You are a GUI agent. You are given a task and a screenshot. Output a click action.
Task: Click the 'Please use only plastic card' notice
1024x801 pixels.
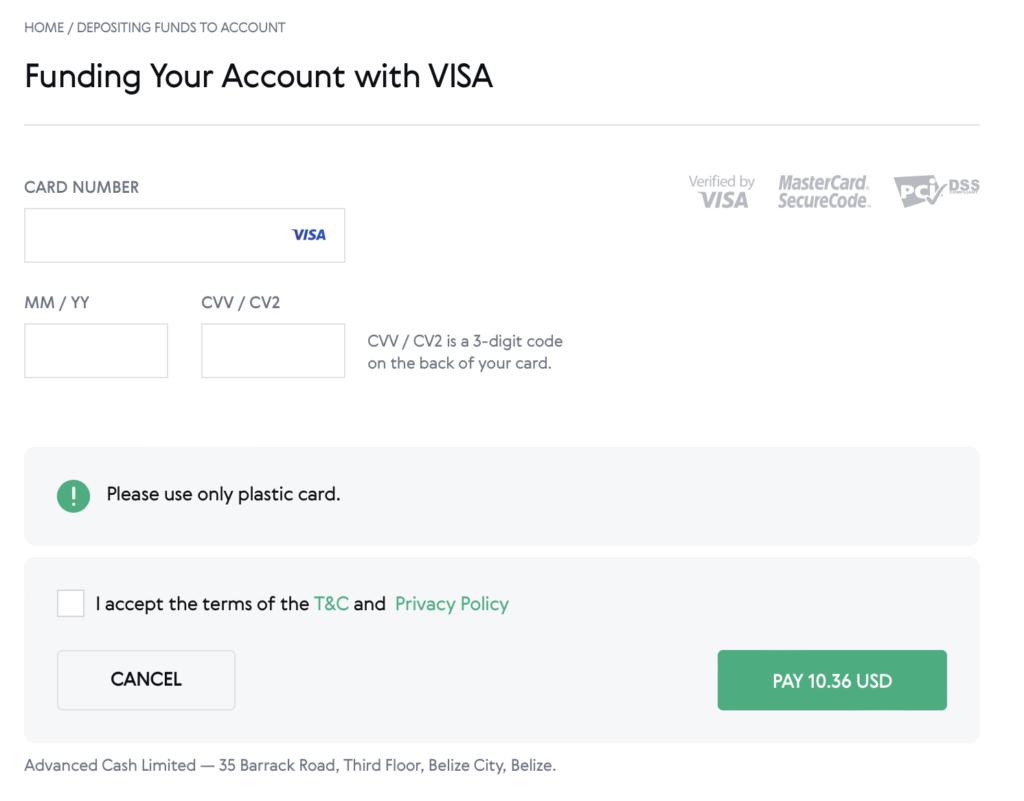pos(223,494)
